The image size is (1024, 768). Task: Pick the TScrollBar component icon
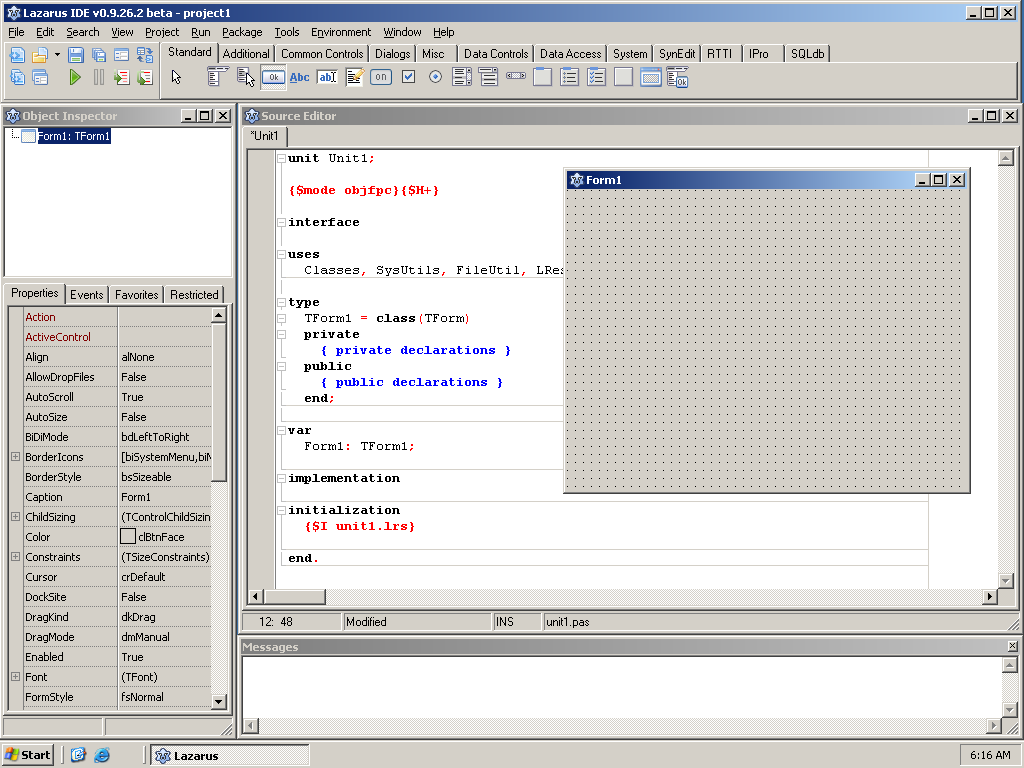[515, 76]
